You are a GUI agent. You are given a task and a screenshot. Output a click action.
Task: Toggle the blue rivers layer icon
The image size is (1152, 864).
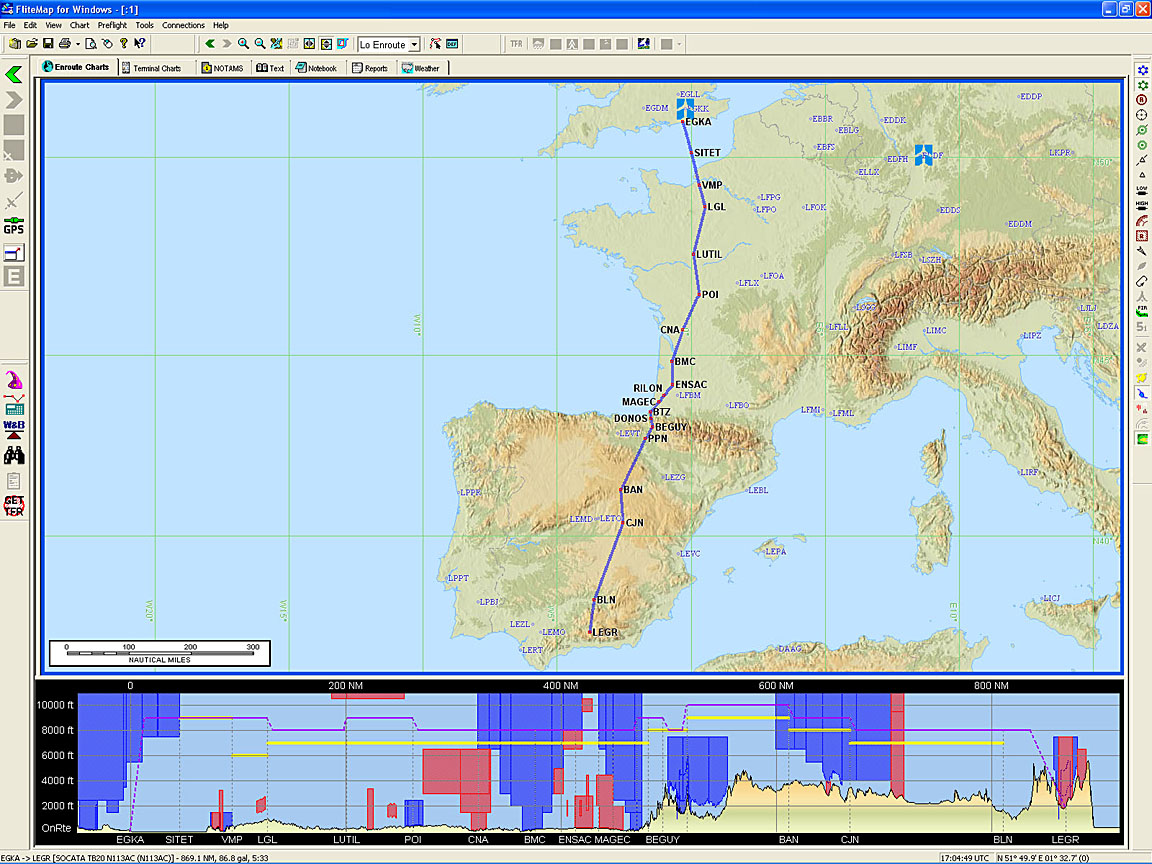click(1142, 394)
